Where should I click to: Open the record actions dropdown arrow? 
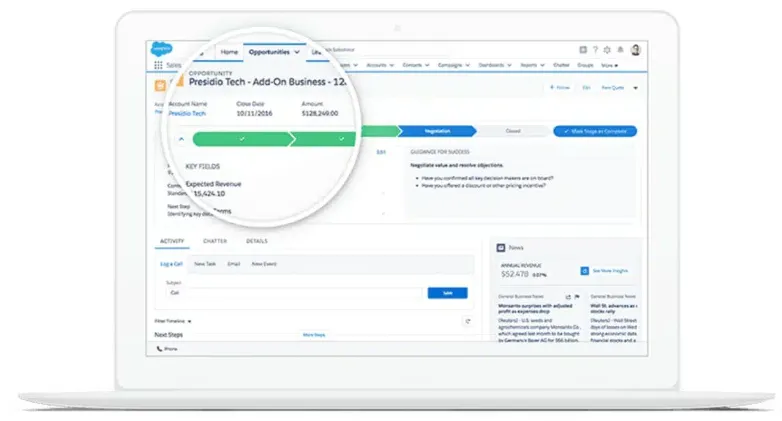coord(635,88)
